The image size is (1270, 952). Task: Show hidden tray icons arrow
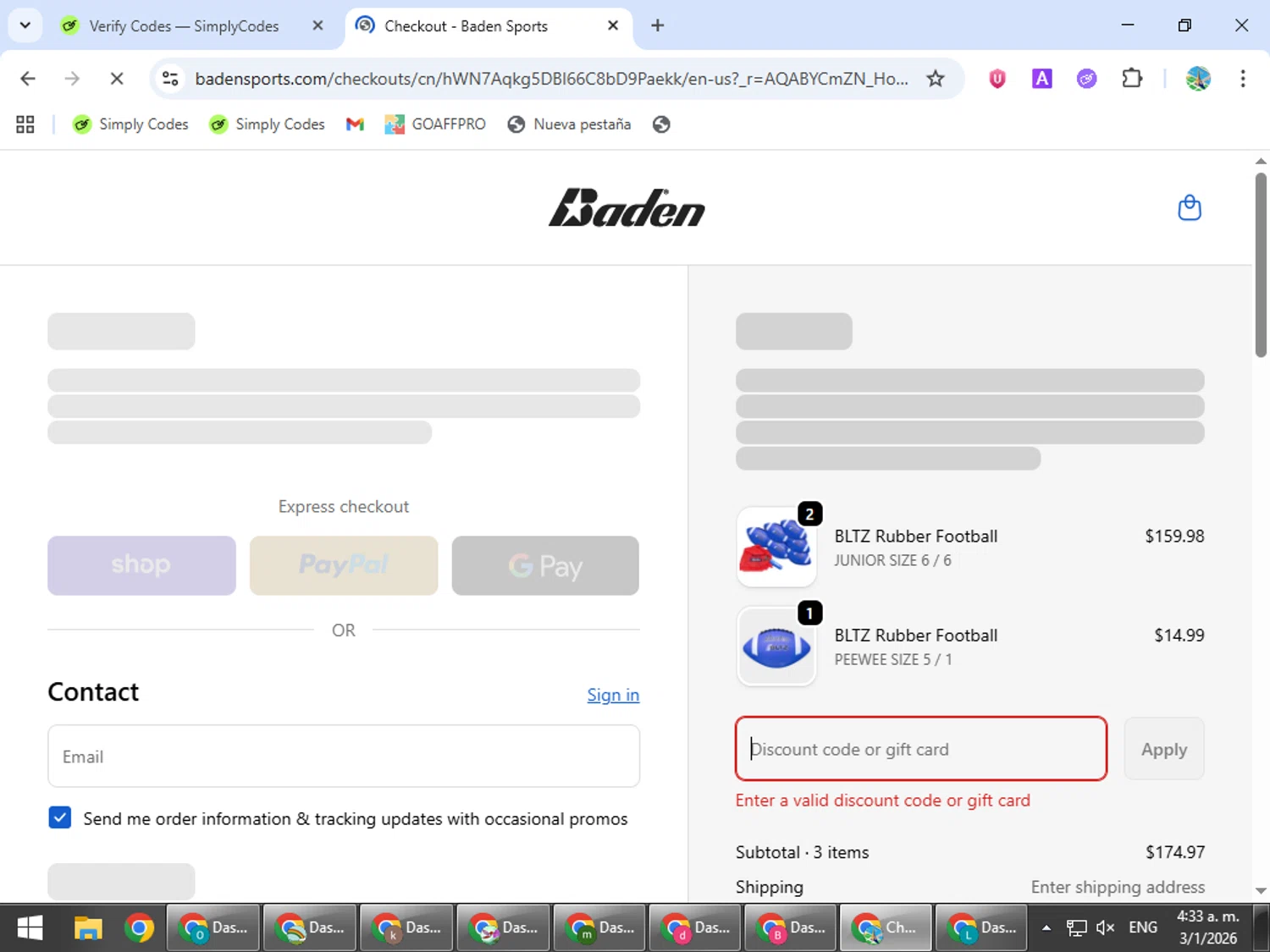(1046, 927)
